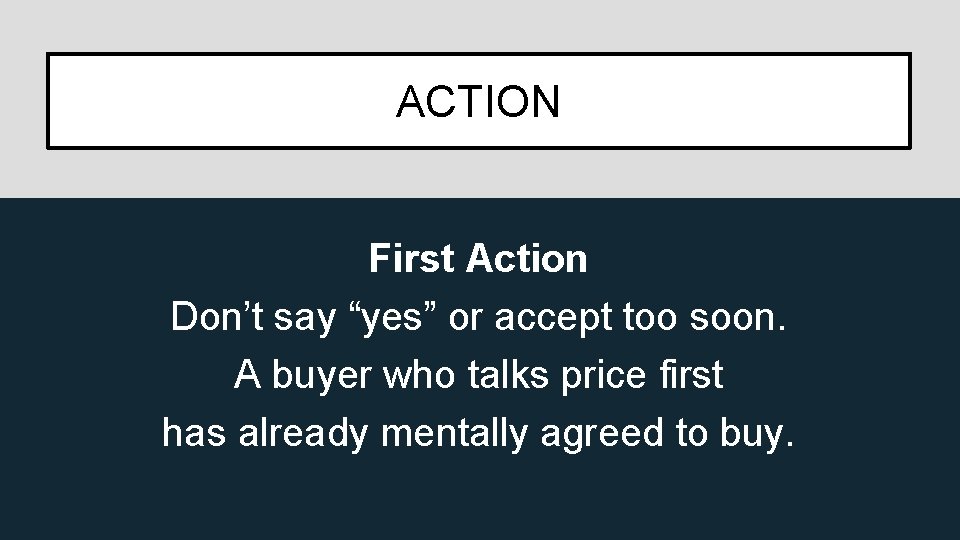The height and width of the screenshot is (540, 960).
Task: Click the word "who" in the second line
Action: tap(419, 375)
